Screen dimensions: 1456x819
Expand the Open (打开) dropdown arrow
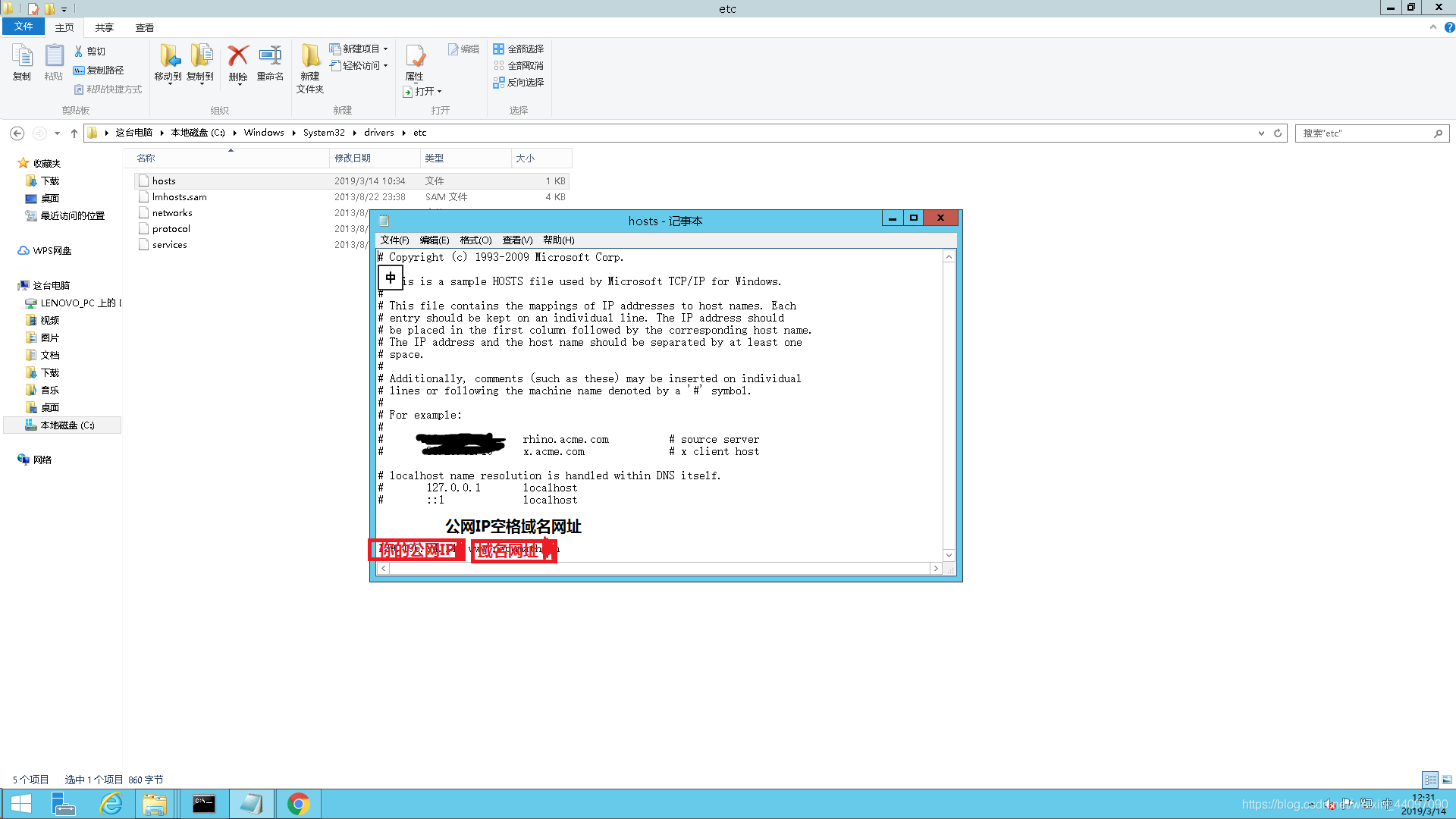(439, 92)
